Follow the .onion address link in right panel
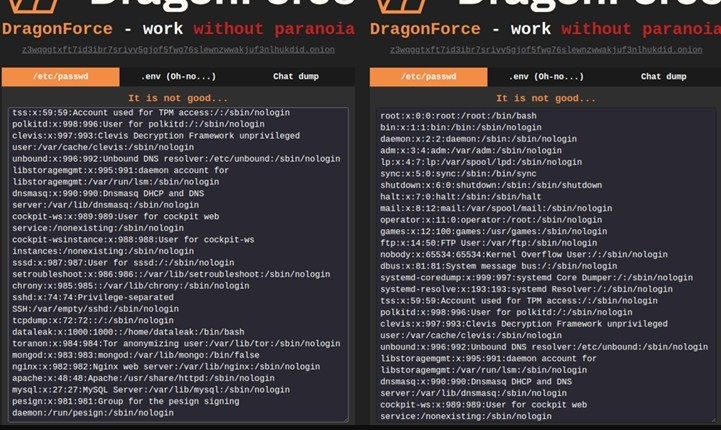Screen dimensions: 721x430 pos(546,50)
